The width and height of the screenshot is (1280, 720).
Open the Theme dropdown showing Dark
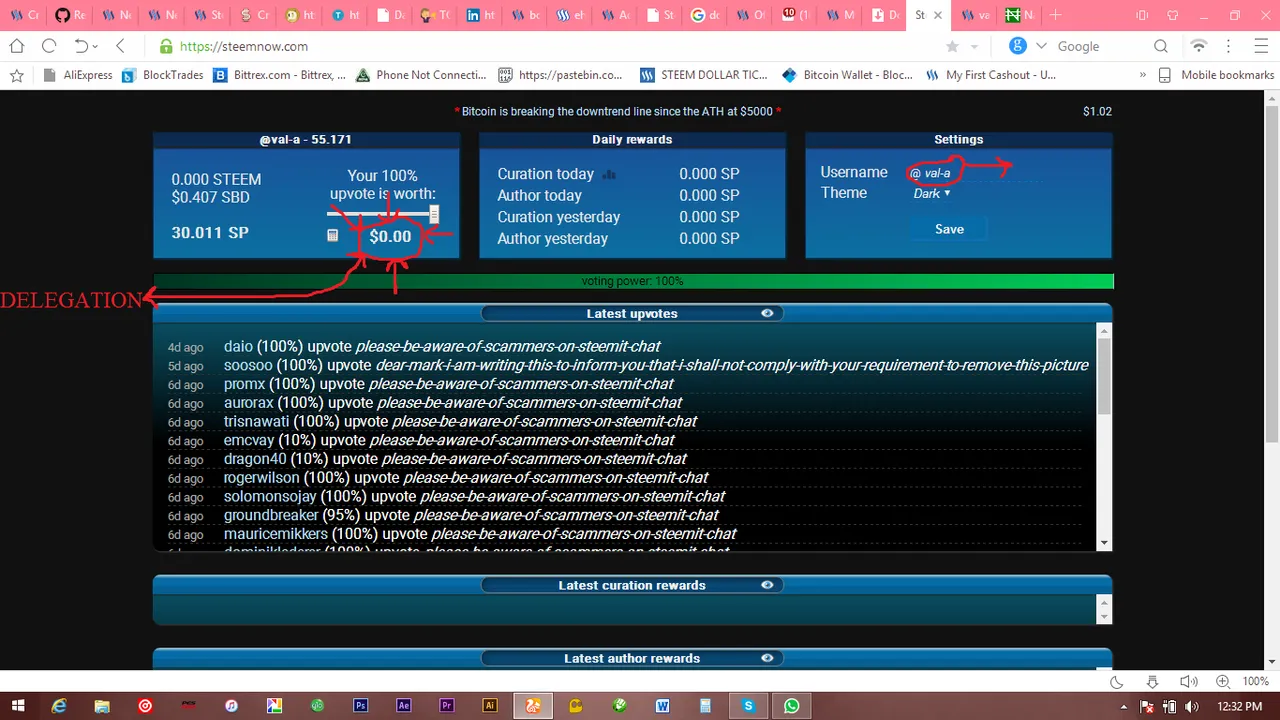[x=931, y=193]
